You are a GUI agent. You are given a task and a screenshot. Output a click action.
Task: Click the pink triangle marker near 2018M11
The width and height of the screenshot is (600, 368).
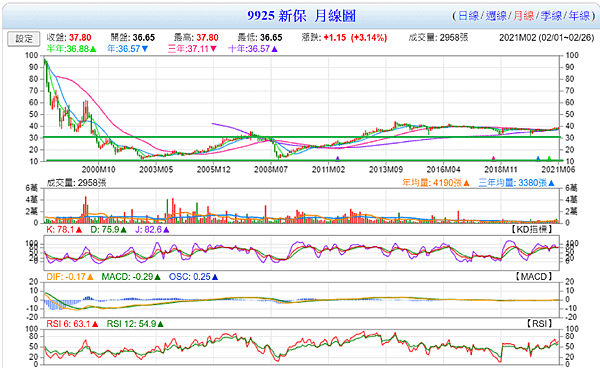(493, 158)
